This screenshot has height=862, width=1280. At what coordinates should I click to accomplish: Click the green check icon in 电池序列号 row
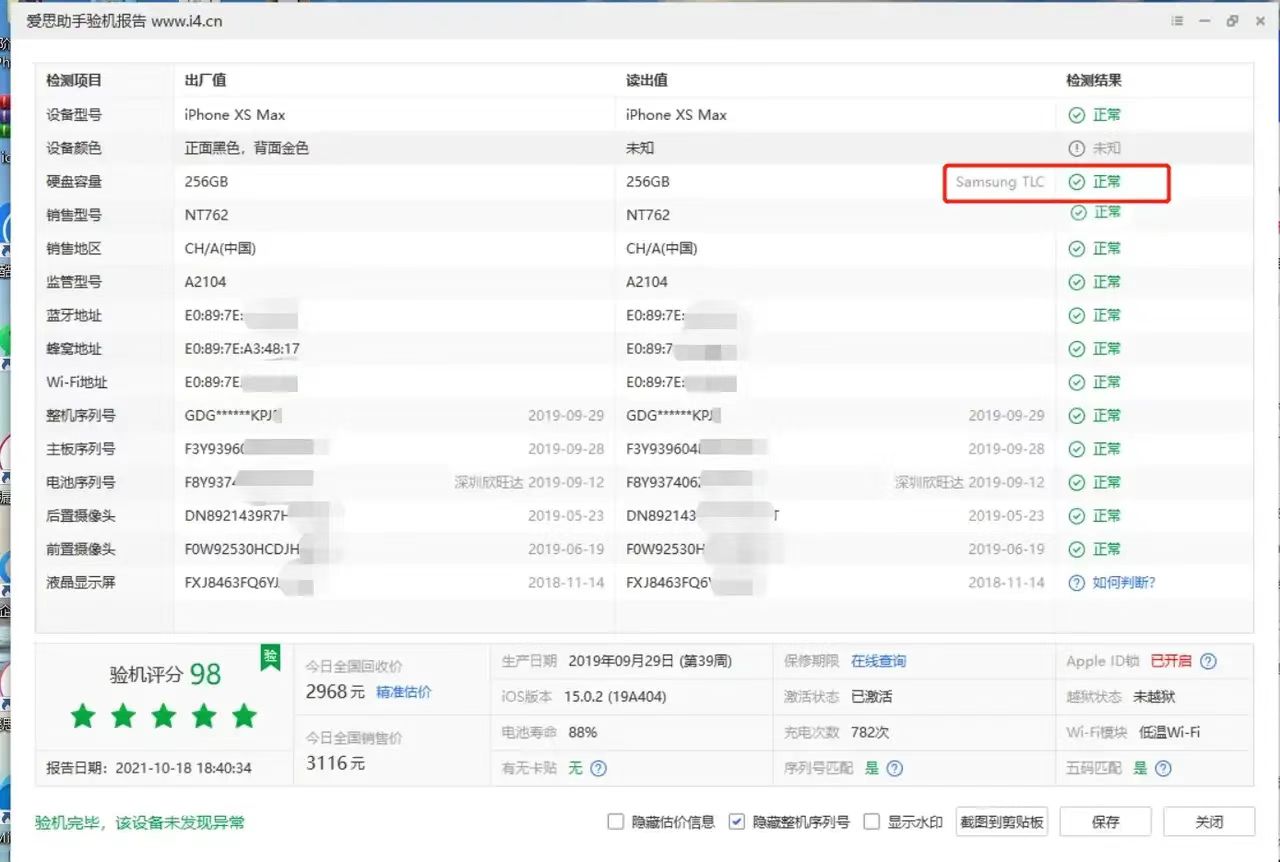pyautogui.click(x=1076, y=482)
